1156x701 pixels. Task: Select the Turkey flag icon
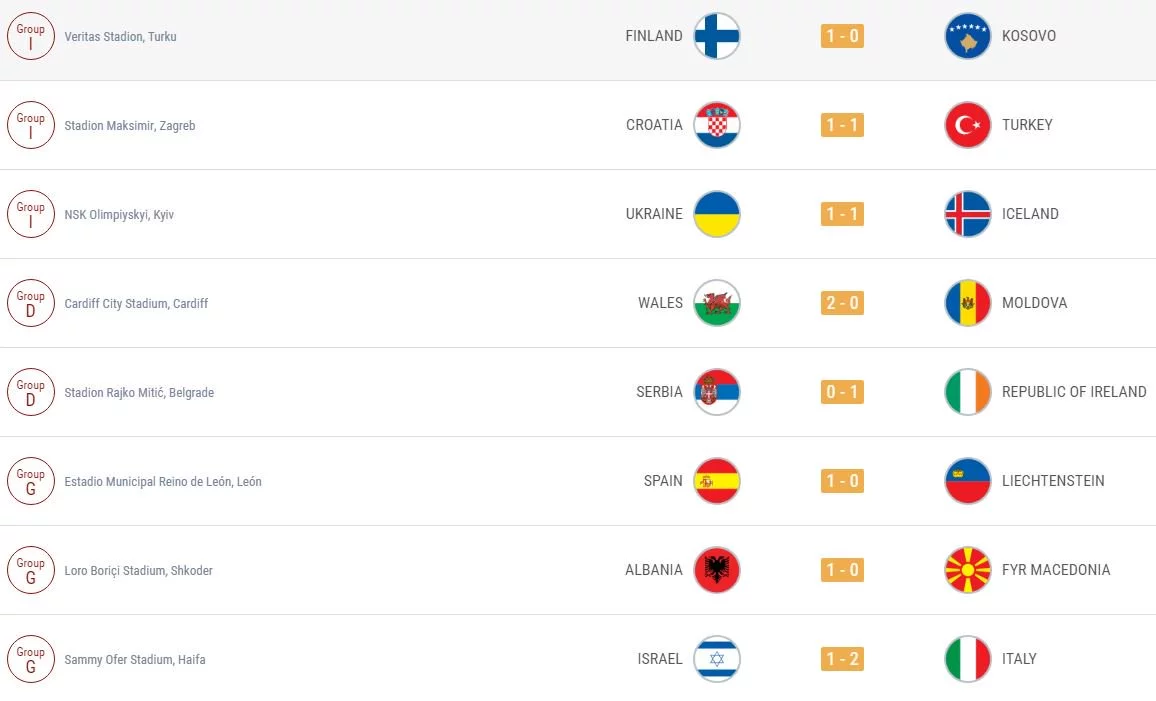(967, 125)
